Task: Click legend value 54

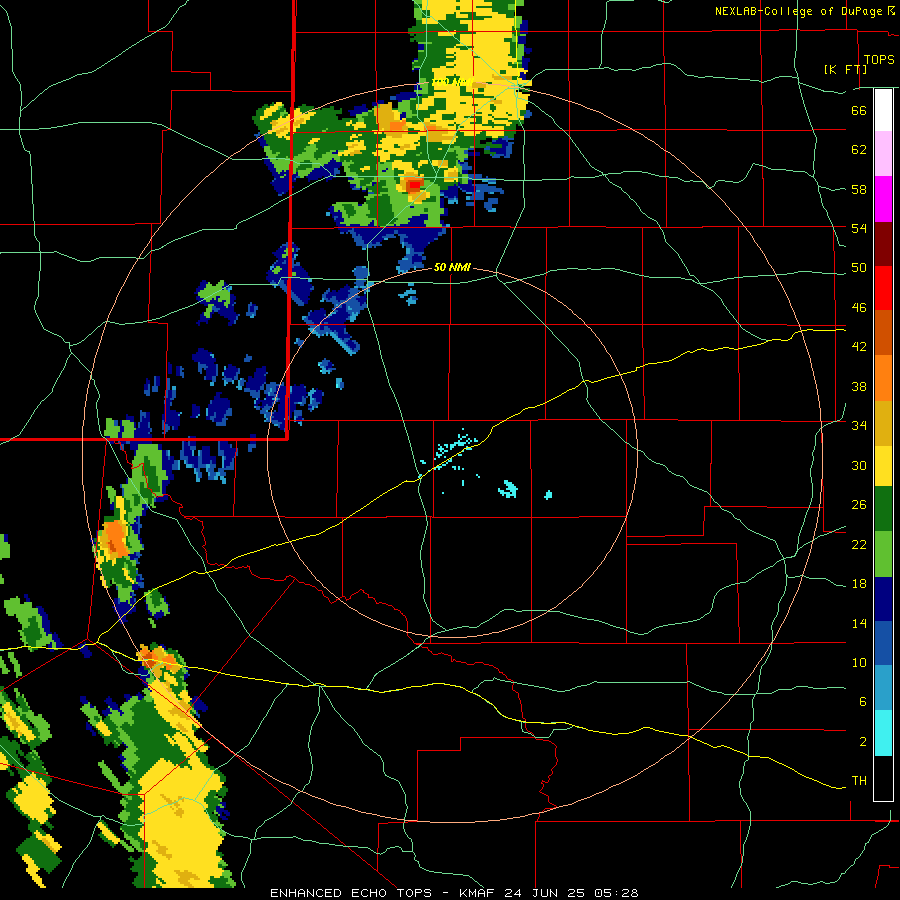Action: coord(859,228)
